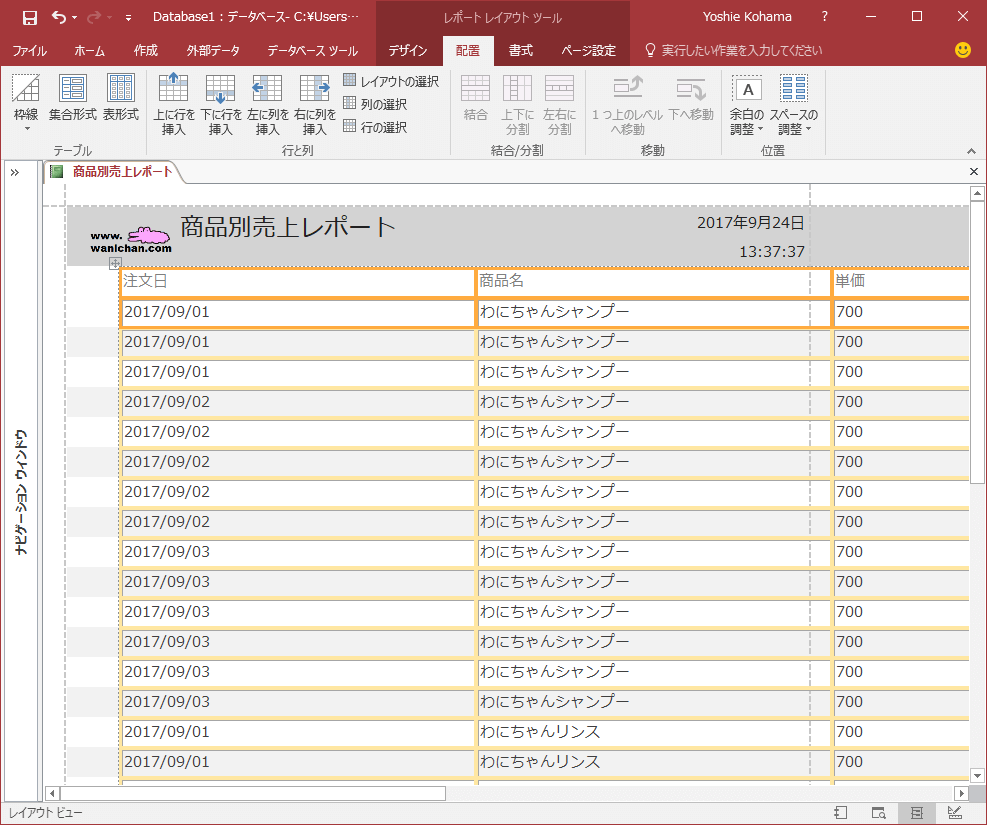Select the 商品名 column header
The height and width of the screenshot is (825, 987).
point(654,281)
